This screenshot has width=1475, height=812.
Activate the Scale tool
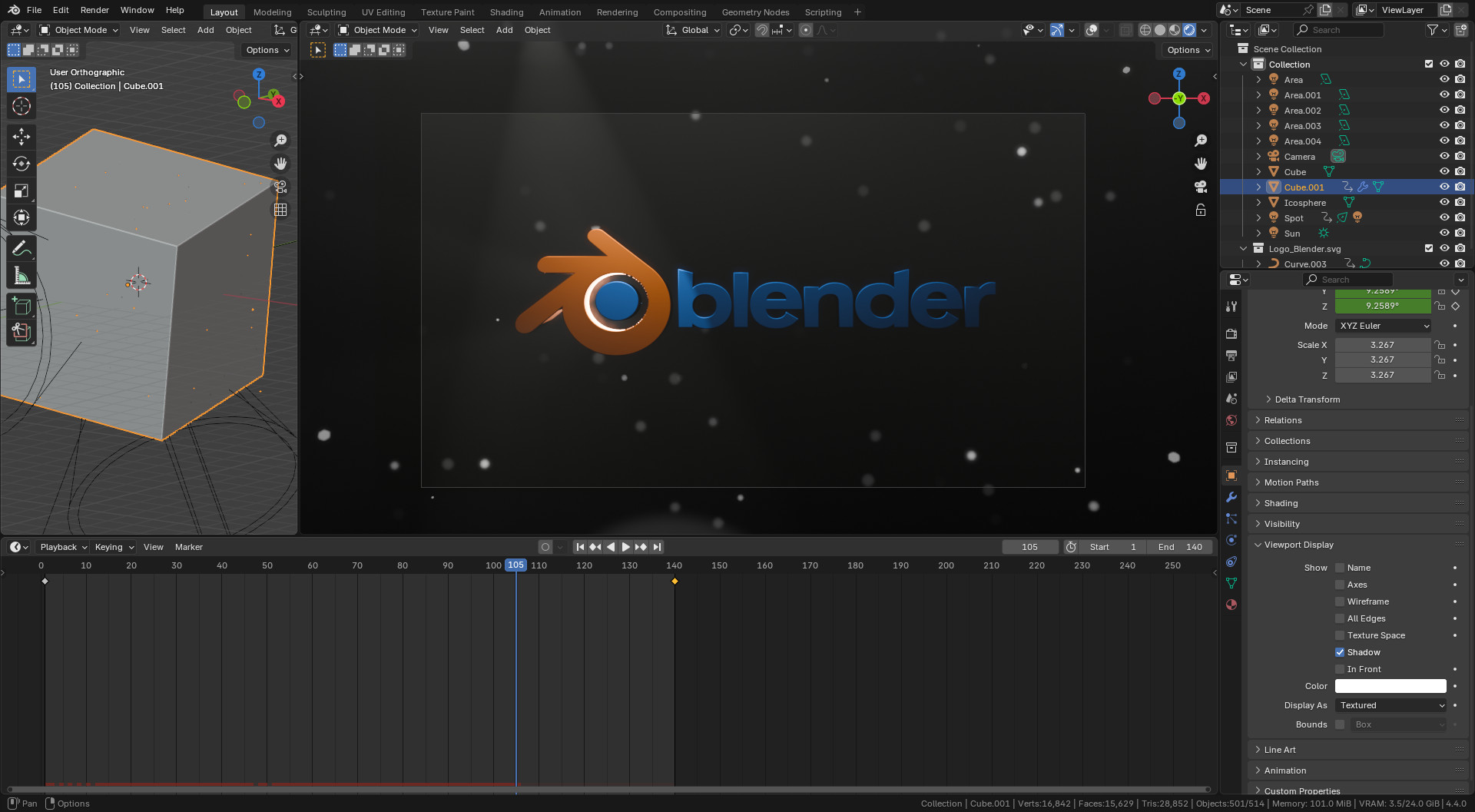pyautogui.click(x=22, y=191)
